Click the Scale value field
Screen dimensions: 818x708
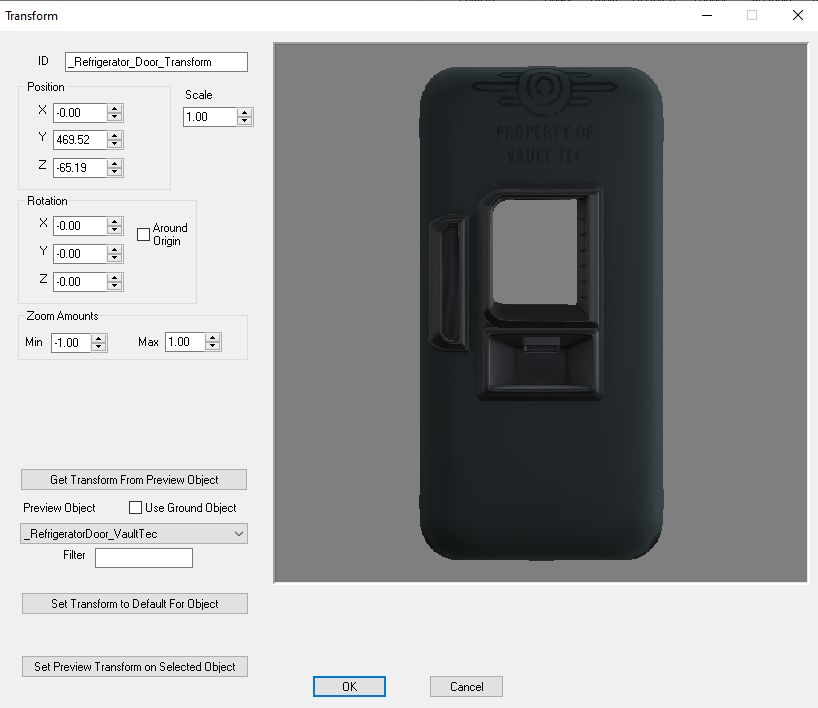point(210,117)
